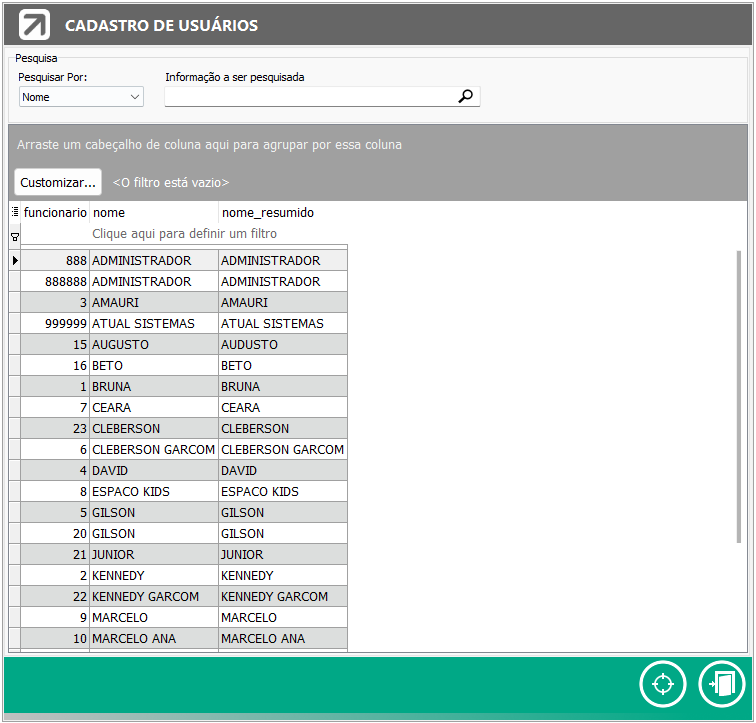Select DAVID in the nome column

tap(154, 470)
